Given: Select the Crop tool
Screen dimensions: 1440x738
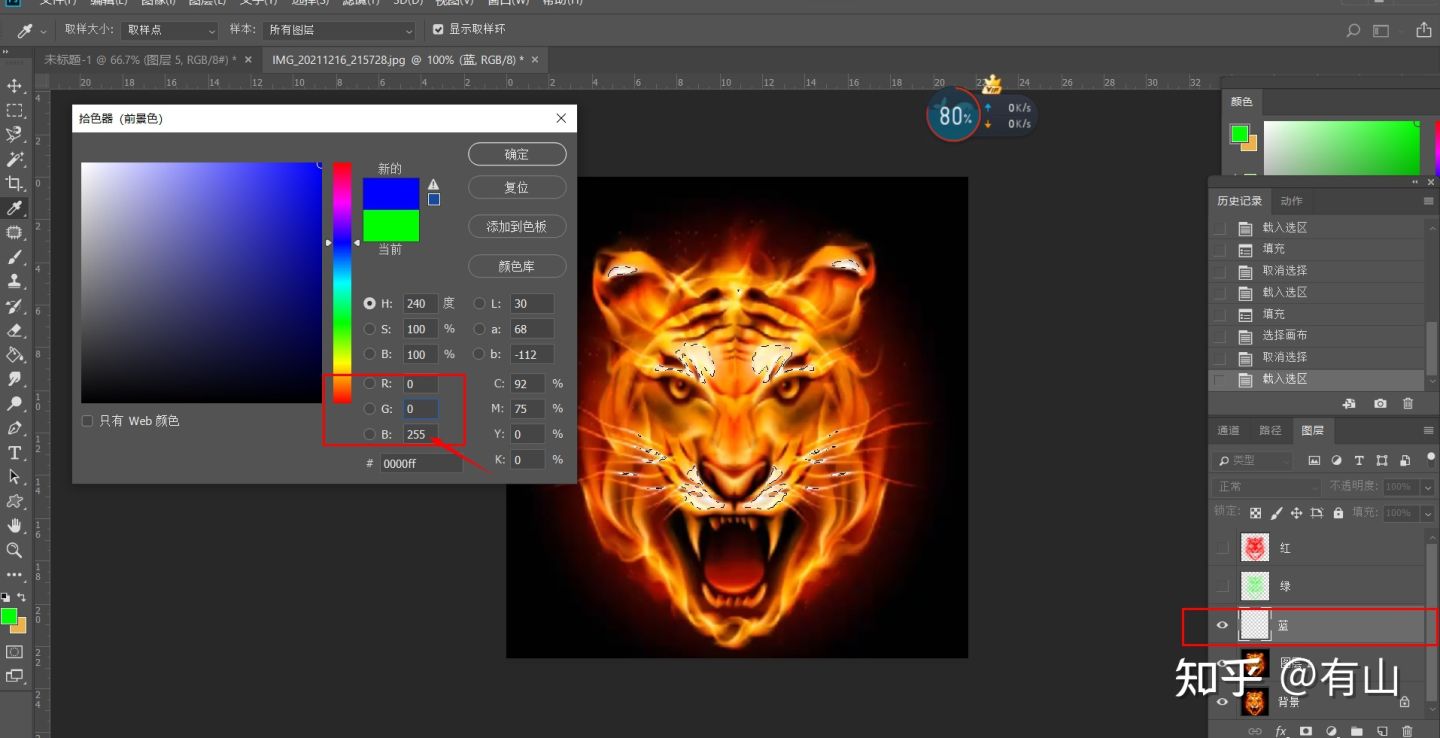Looking at the screenshot, I should (14, 183).
